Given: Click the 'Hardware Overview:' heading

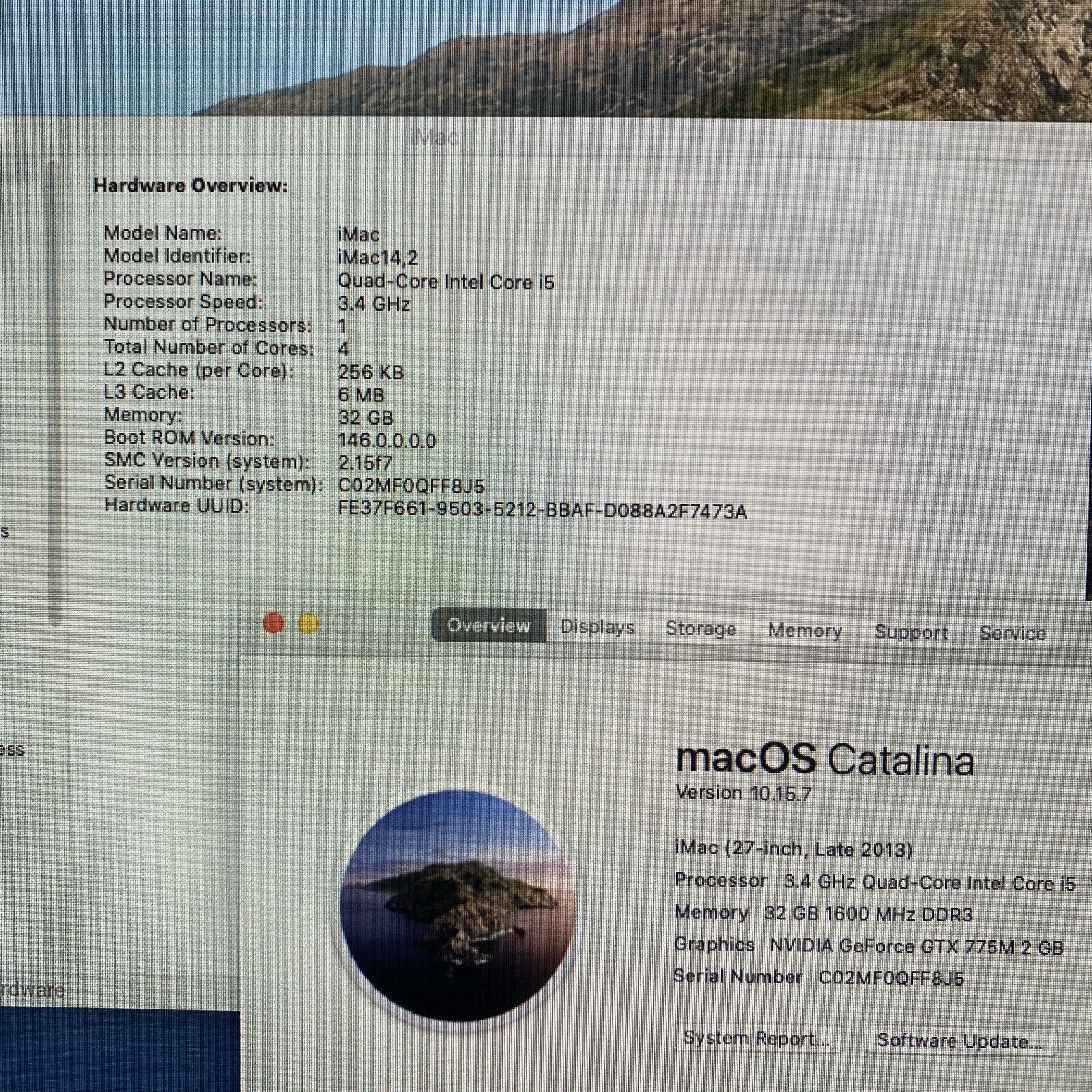Looking at the screenshot, I should (190, 186).
